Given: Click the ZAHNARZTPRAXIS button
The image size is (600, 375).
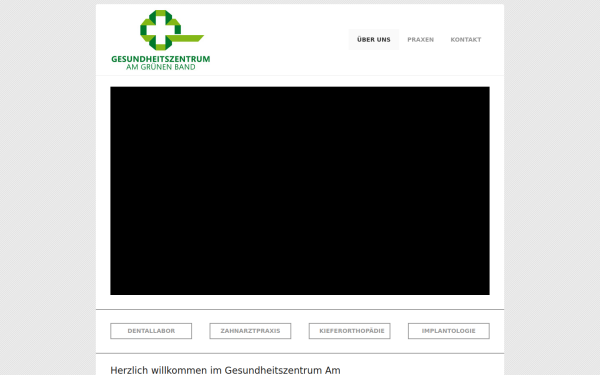Looking at the screenshot, I should coord(250,331).
